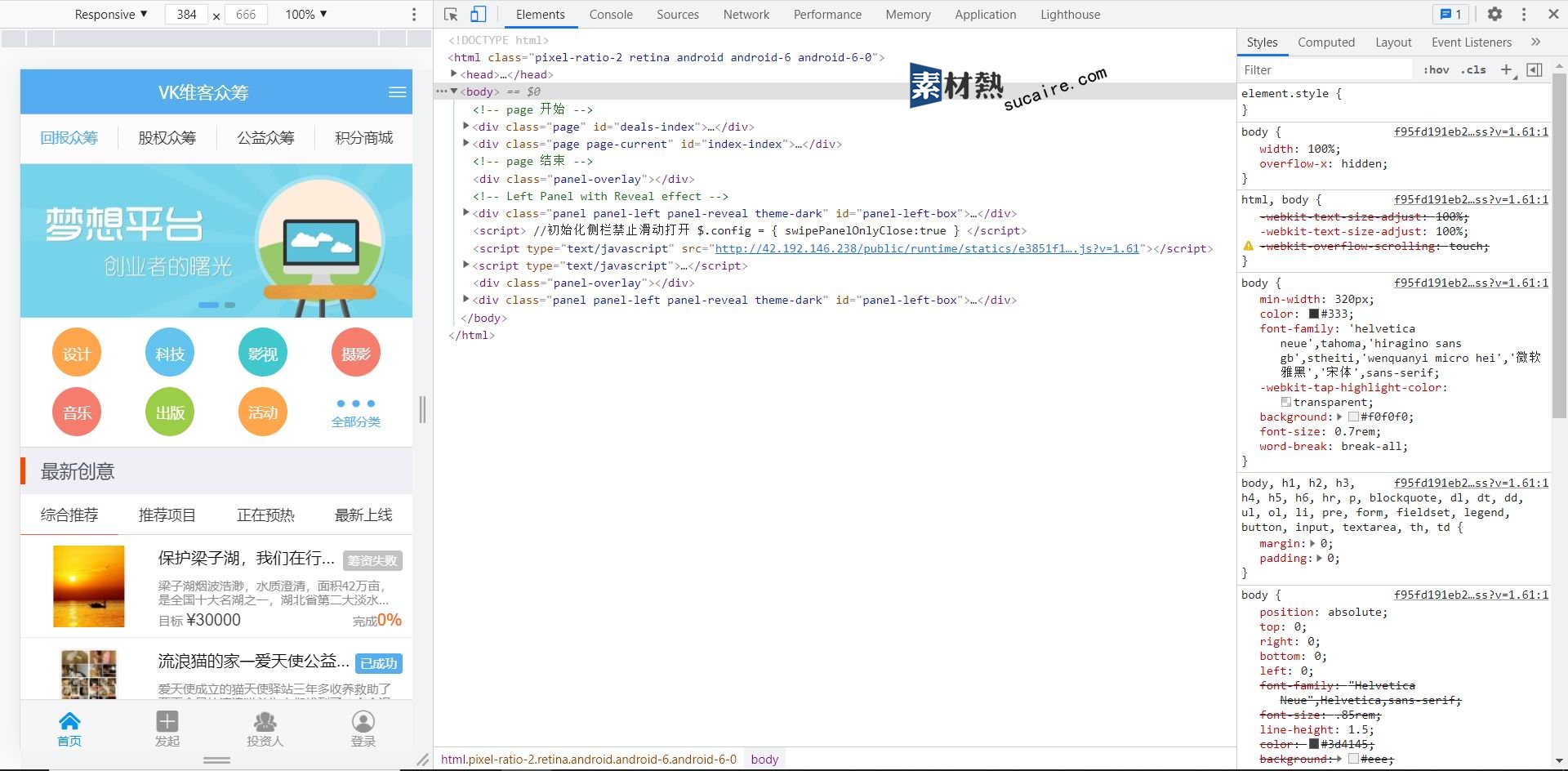Open DevTools settings gear

(x=1494, y=14)
